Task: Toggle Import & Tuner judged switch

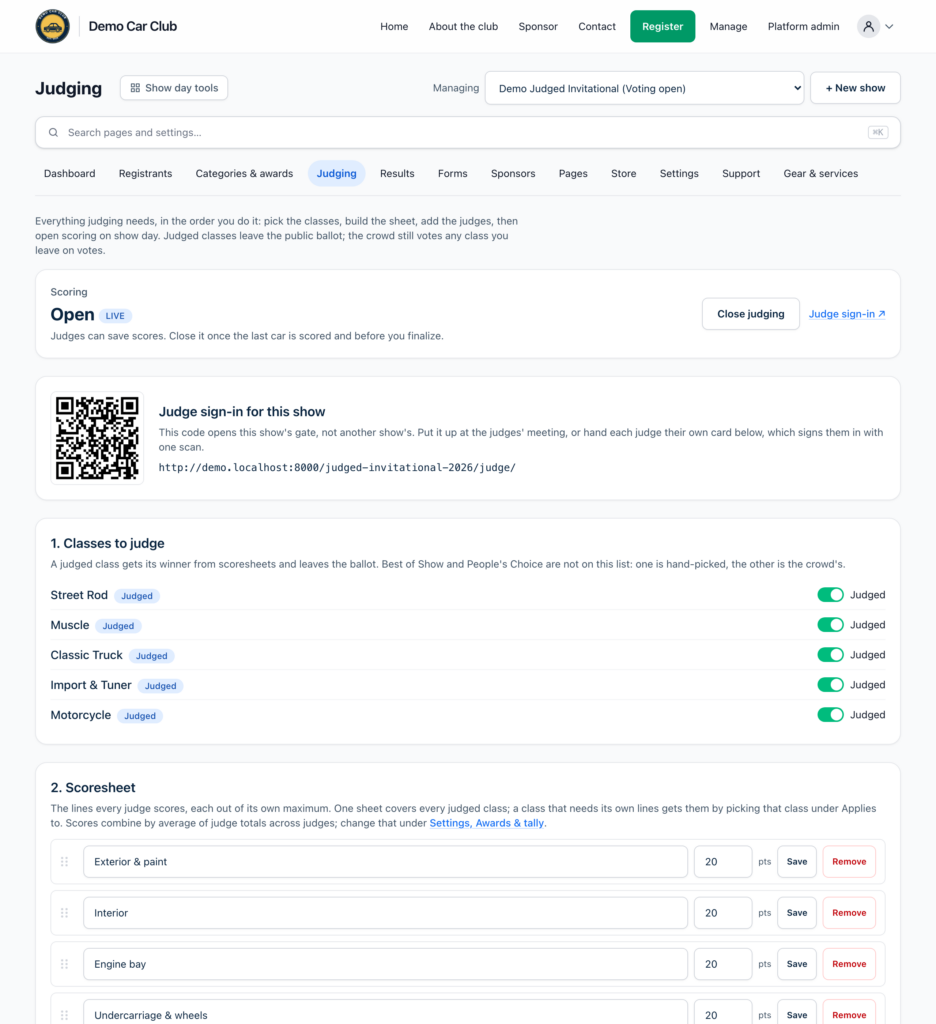Action: [830, 685]
